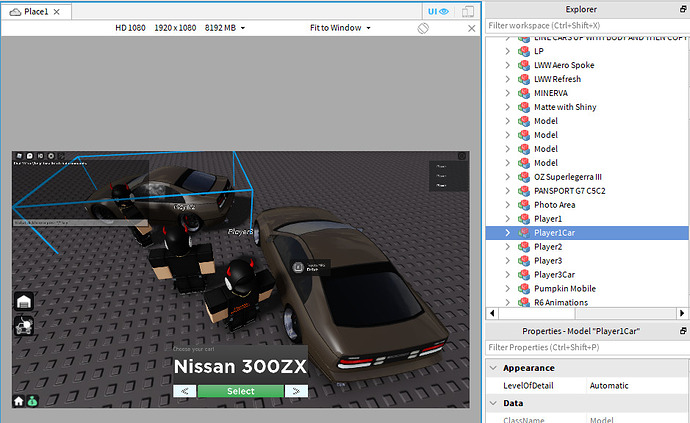The height and width of the screenshot is (423, 690).
Task: Select the Player3 tree item
Action: [548, 261]
